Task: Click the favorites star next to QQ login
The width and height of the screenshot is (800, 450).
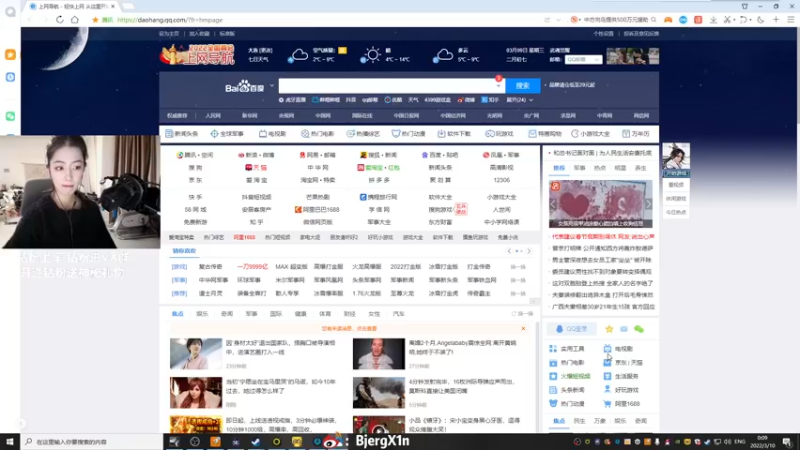Action: coord(609,329)
